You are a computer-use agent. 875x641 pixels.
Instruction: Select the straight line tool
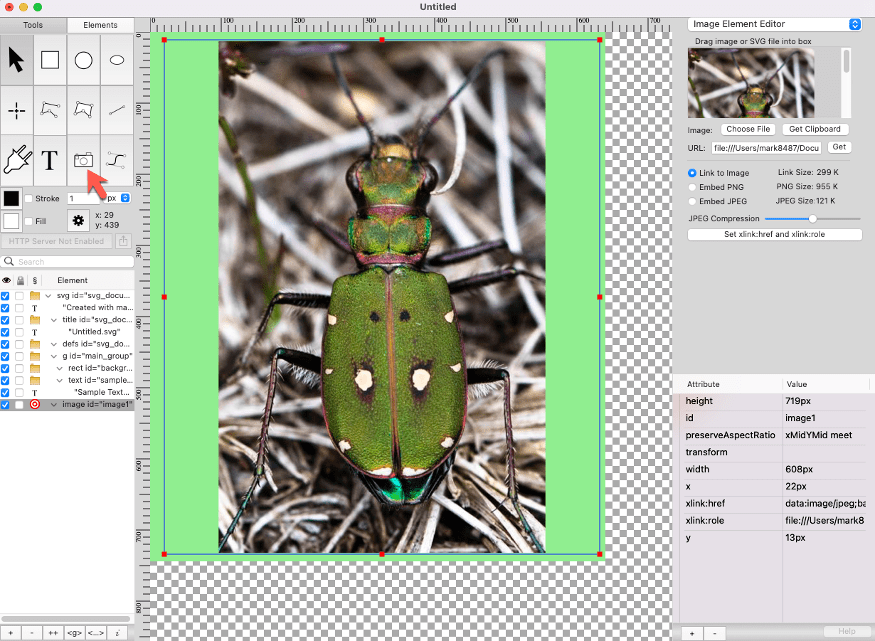(x=117, y=110)
